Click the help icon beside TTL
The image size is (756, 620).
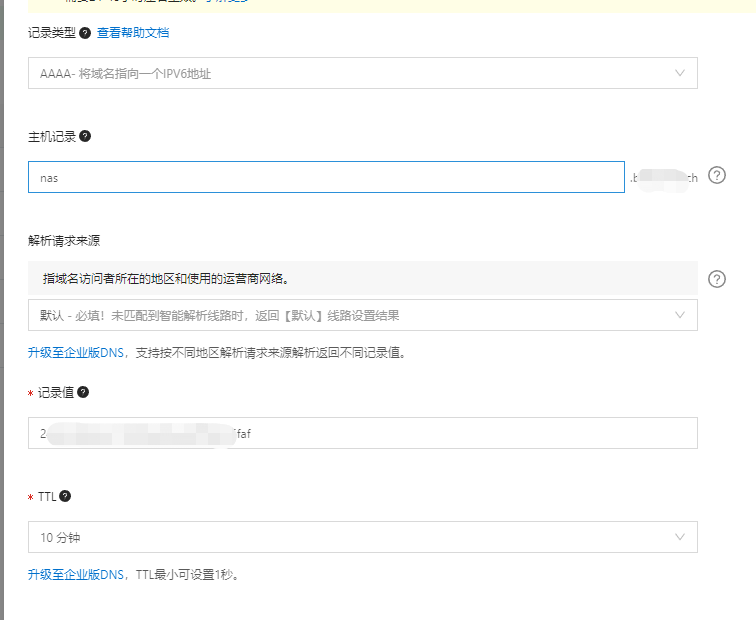pyautogui.click(x=65, y=496)
